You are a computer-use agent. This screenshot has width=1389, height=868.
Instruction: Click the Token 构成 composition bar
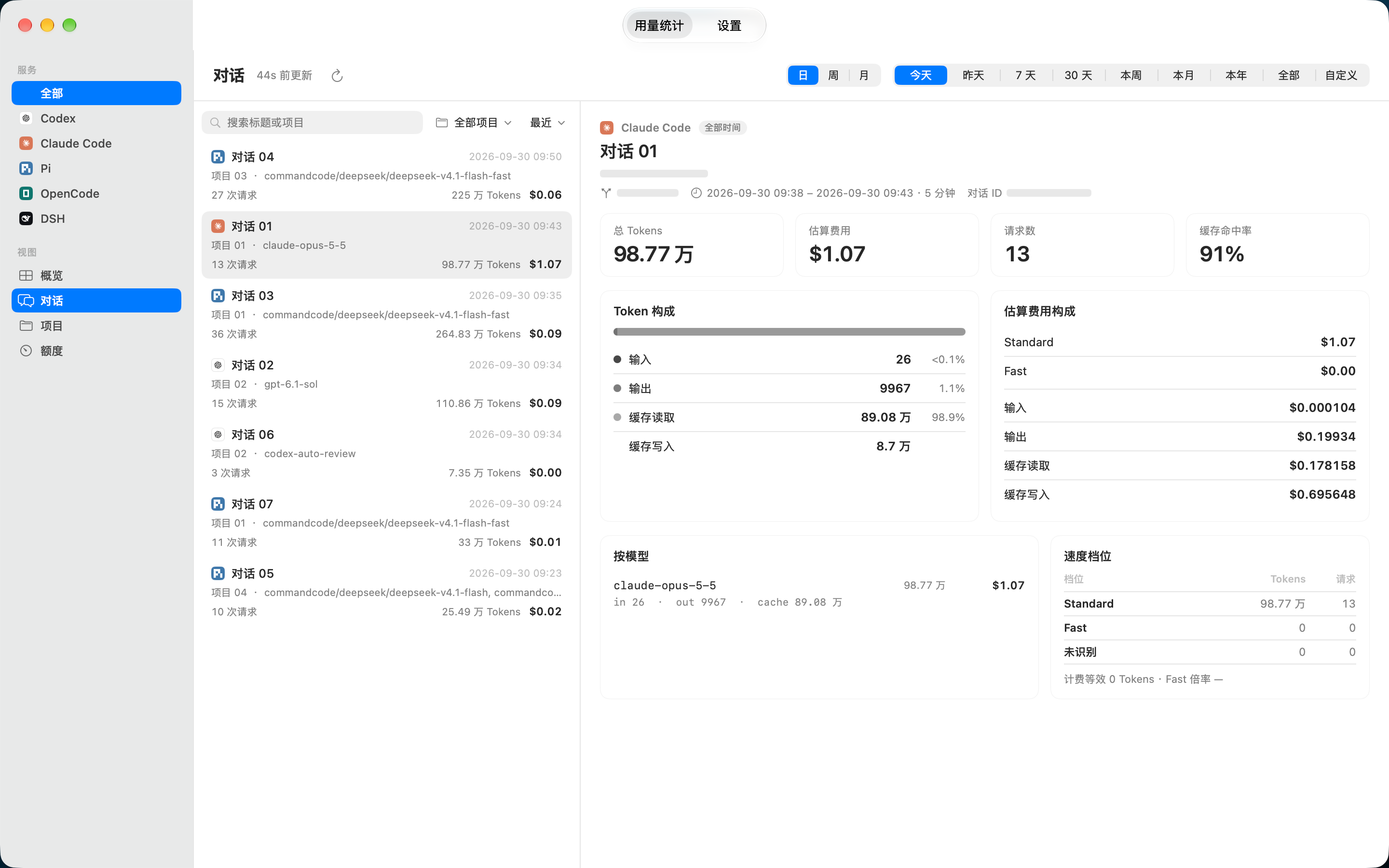789,332
